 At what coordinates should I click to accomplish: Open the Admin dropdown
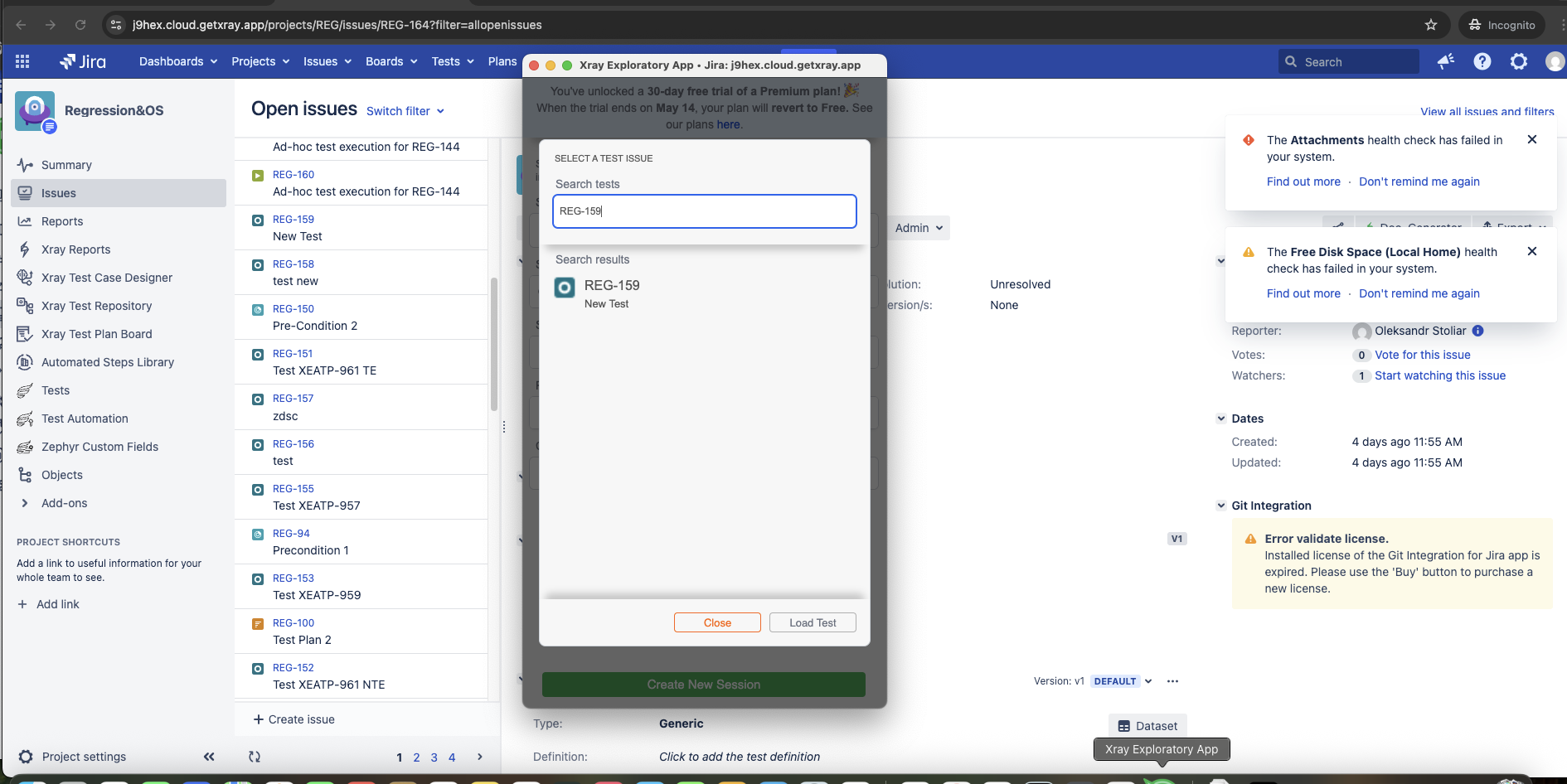tap(919, 228)
